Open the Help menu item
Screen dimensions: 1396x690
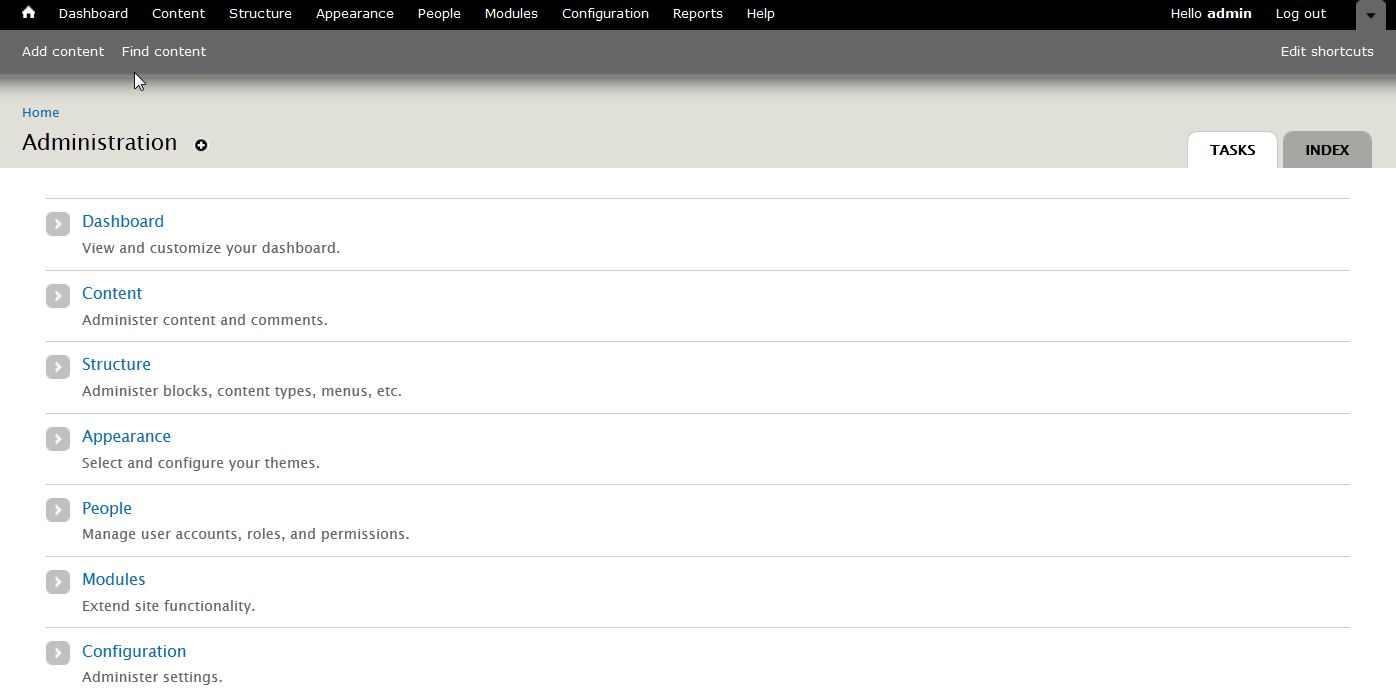[760, 14]
